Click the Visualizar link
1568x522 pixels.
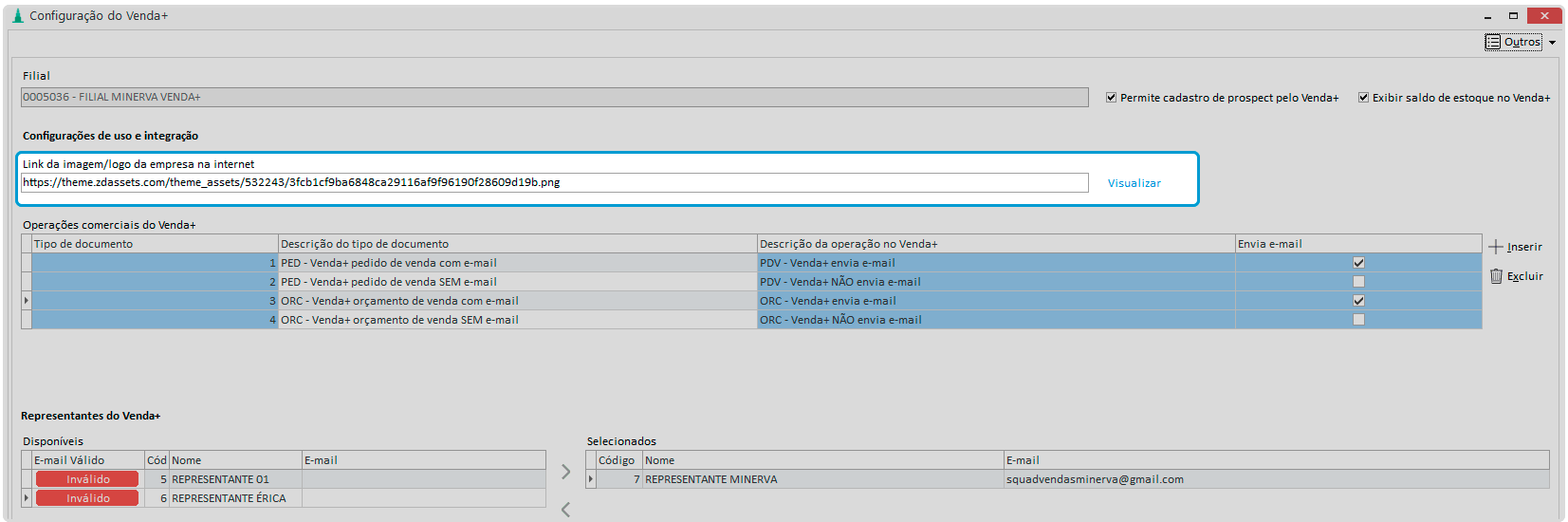click(1134, 183)
